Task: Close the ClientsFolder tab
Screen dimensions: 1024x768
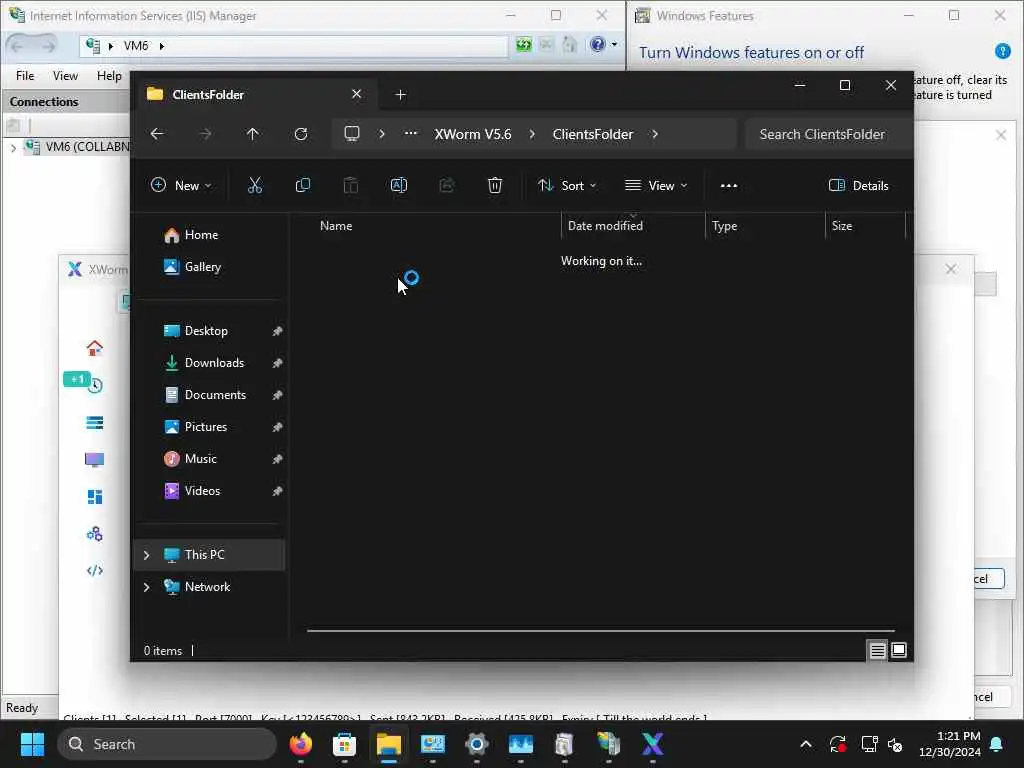Action: 357,94
